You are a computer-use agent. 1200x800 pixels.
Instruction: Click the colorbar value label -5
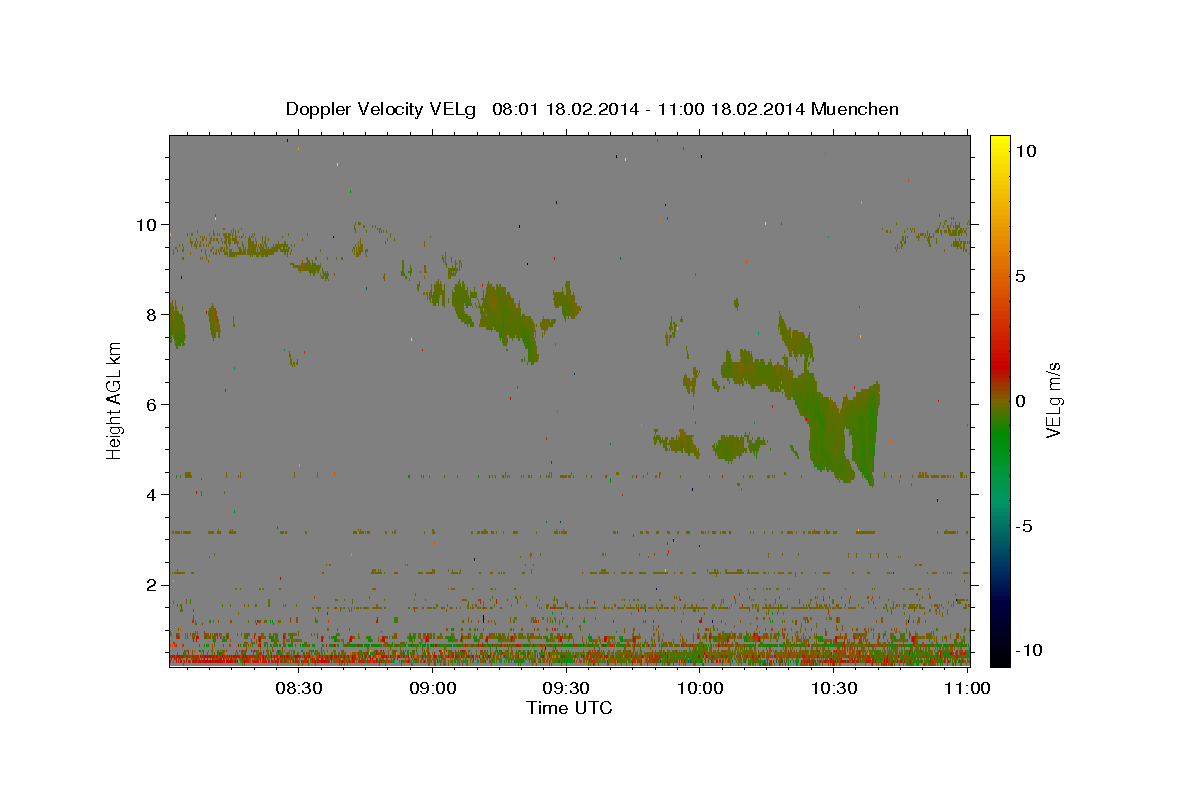coord(1024,526)
